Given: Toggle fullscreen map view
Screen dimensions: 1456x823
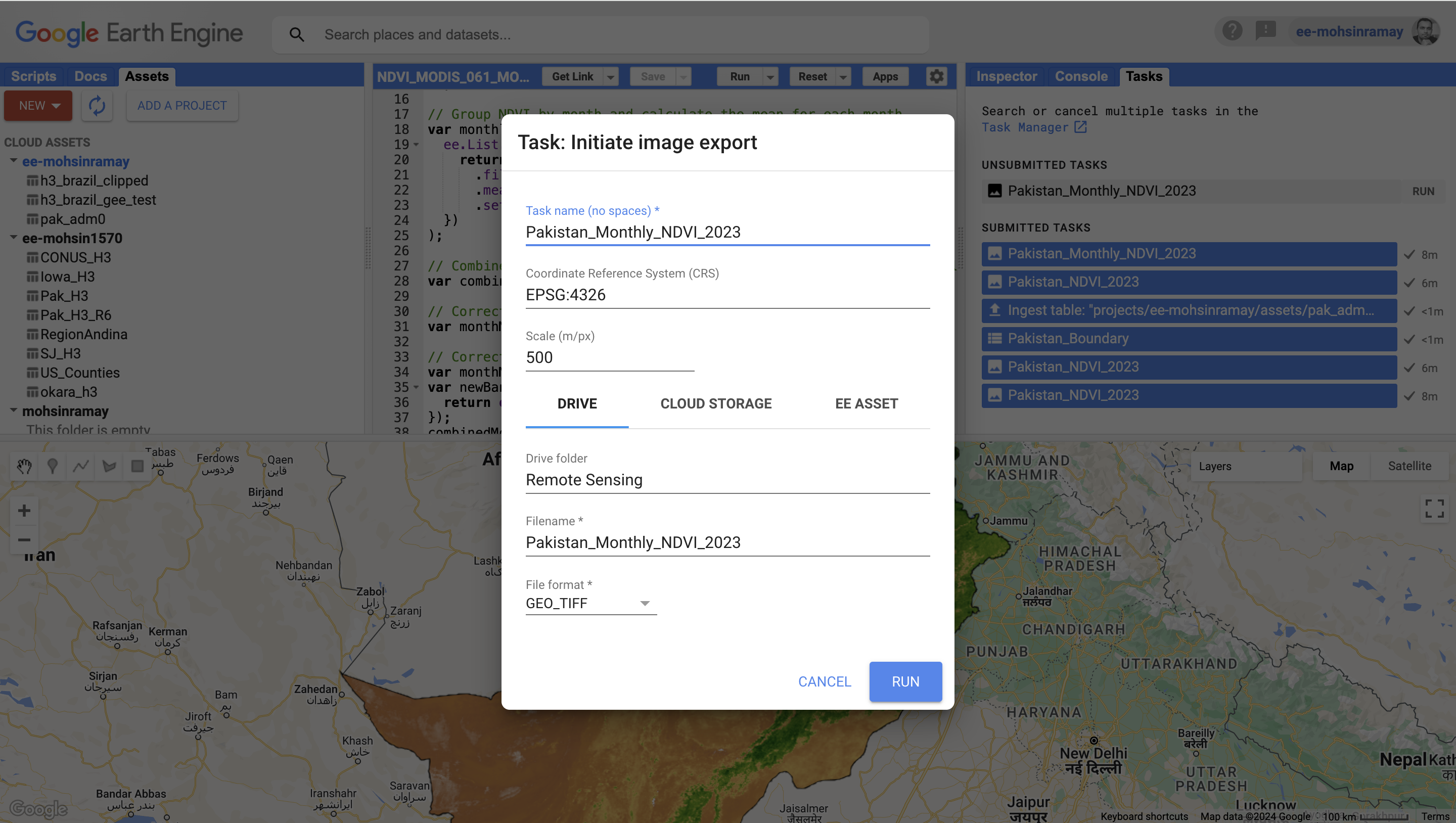Looking at the screenshot, I should [x=1435, y=508].
